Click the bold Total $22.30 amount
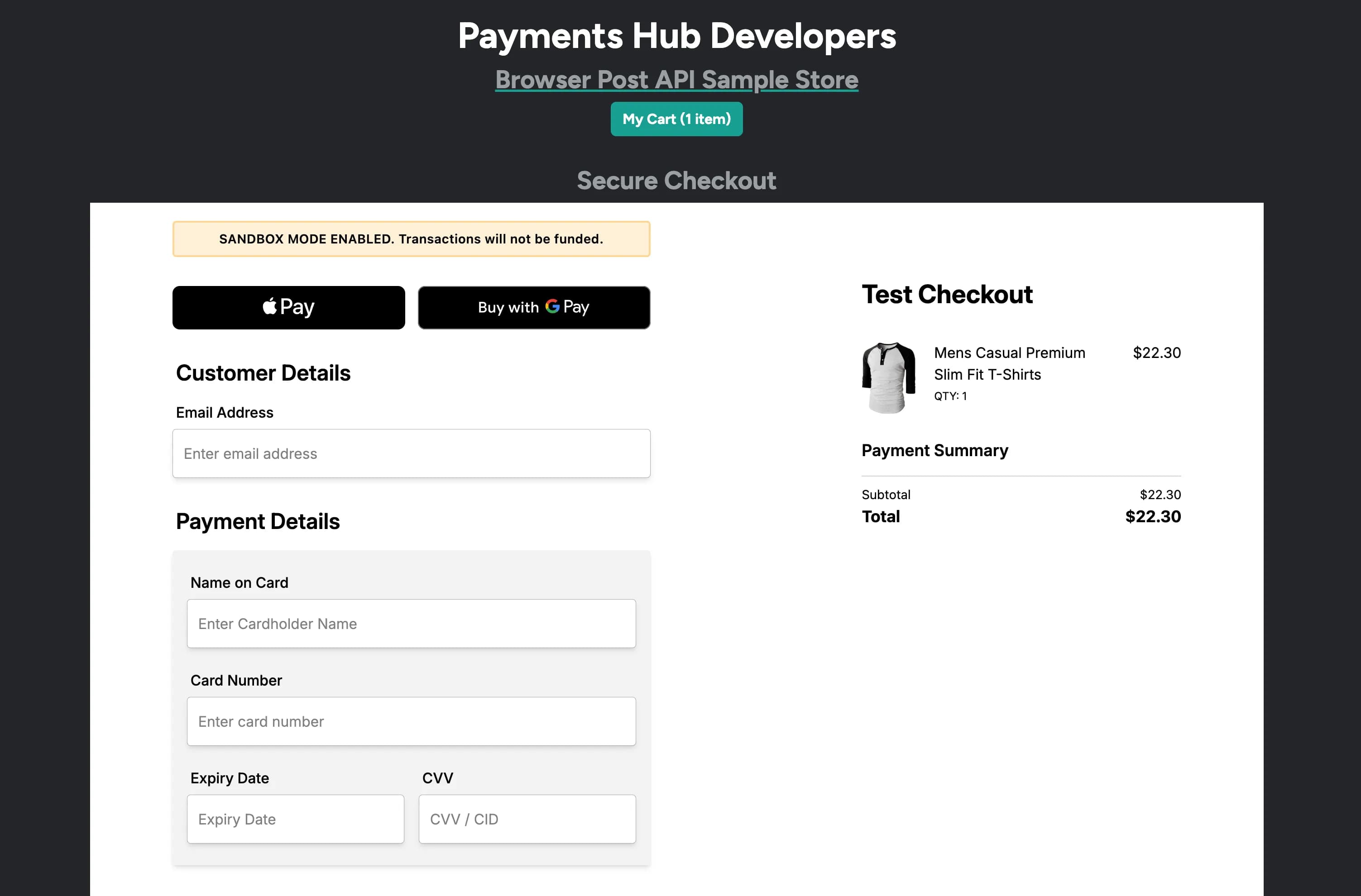1361x896 pixels. point(1153,517)
